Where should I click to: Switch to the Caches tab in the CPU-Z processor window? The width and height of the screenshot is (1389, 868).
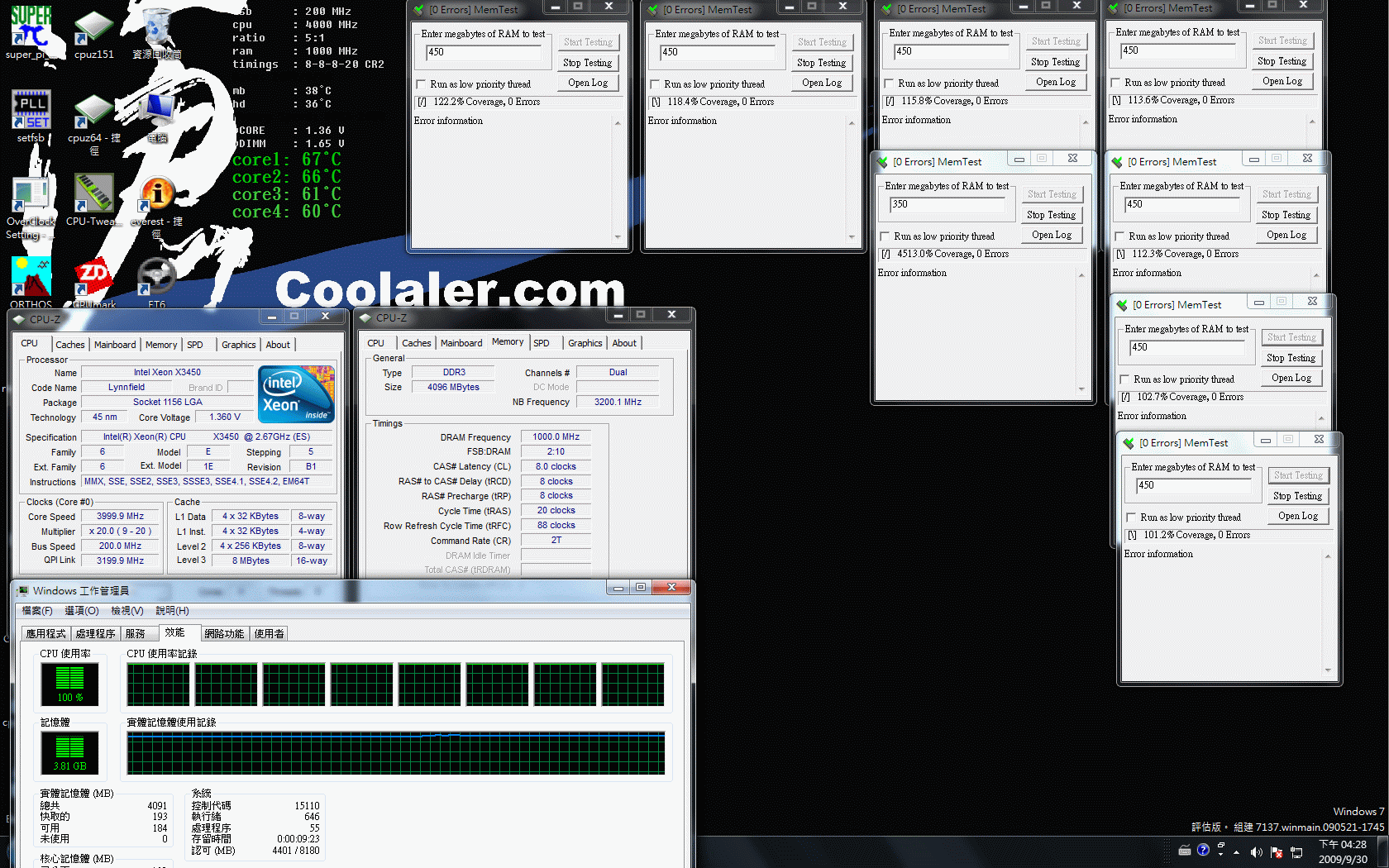70,345
